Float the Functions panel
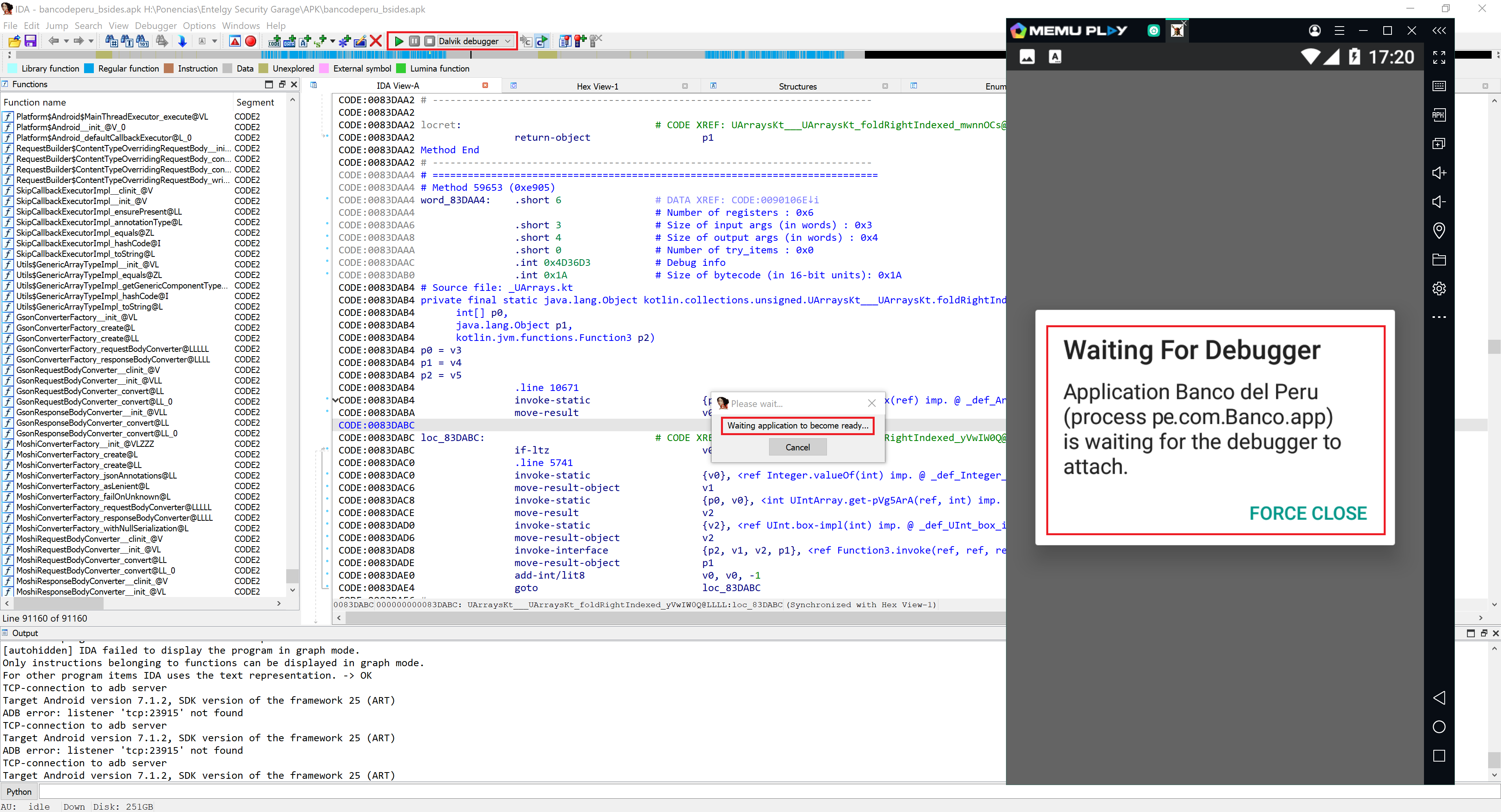The width and height of the screenshot is (1501, 812). pos(282,84)
